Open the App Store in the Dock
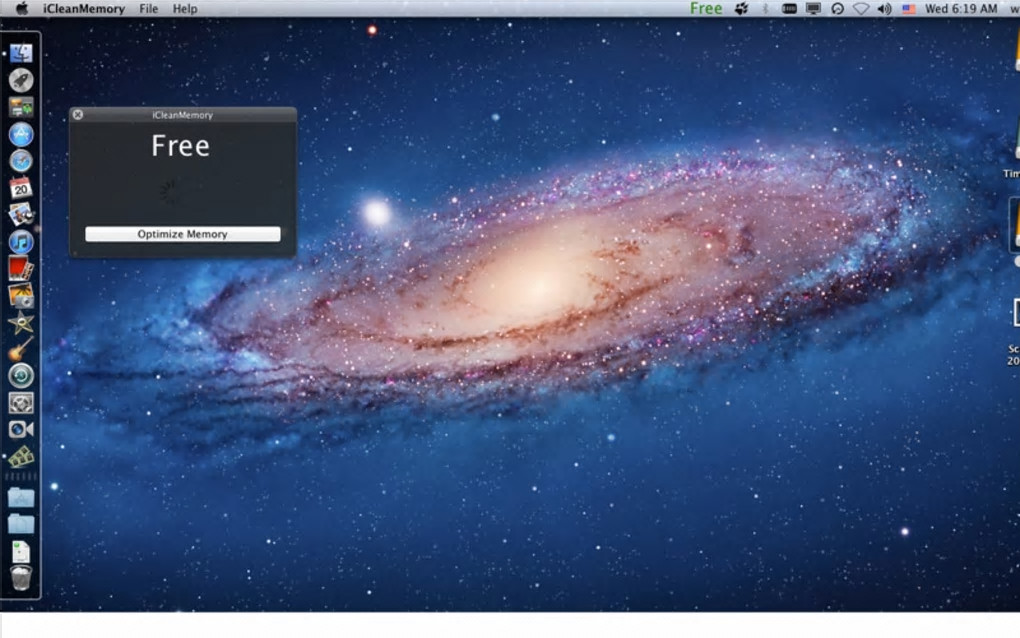The height and width of the screenshot is (638, 1020). click(21, 134)
